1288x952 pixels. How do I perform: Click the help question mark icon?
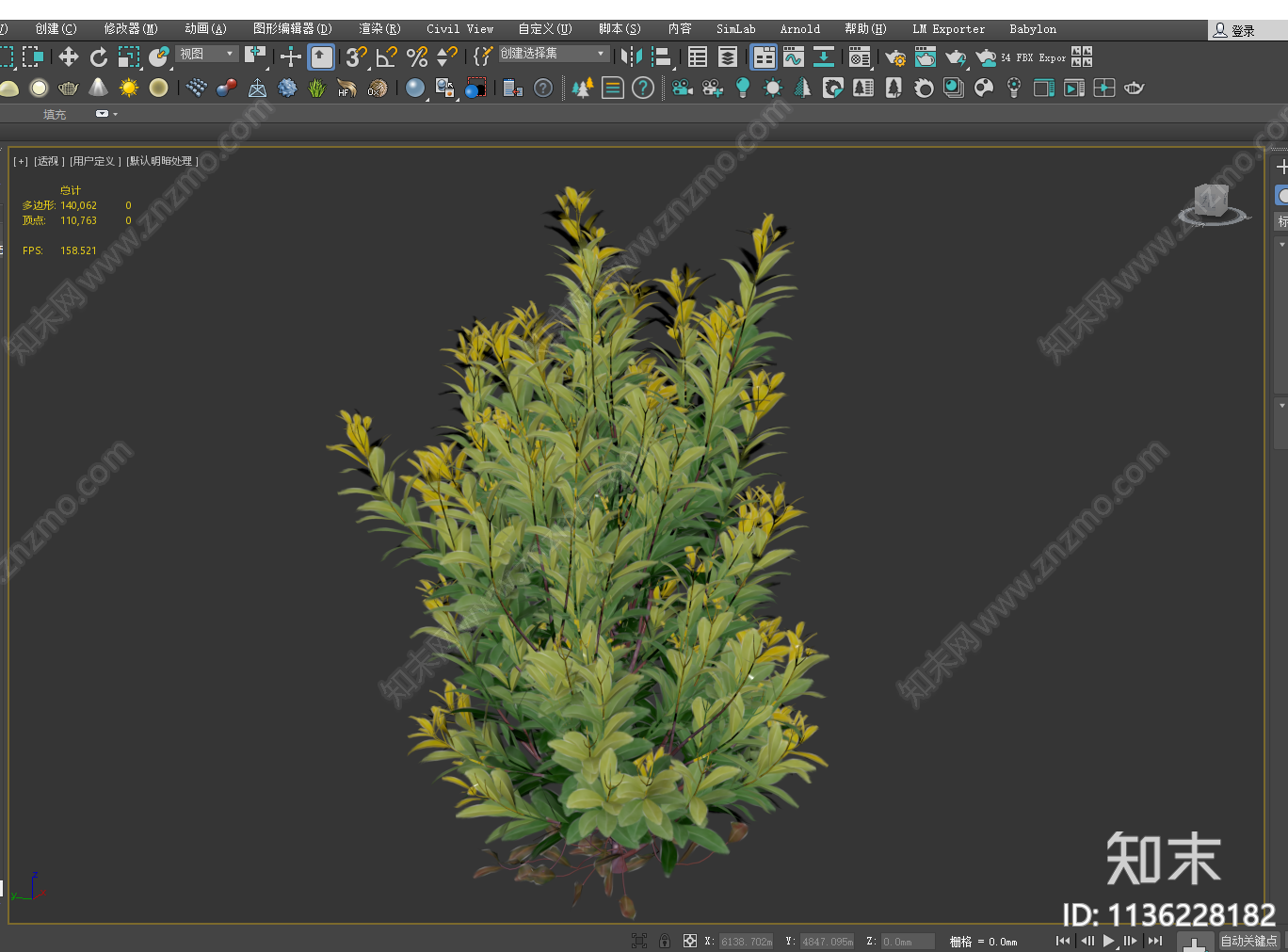pyautogui.click(x=643, y=88)
